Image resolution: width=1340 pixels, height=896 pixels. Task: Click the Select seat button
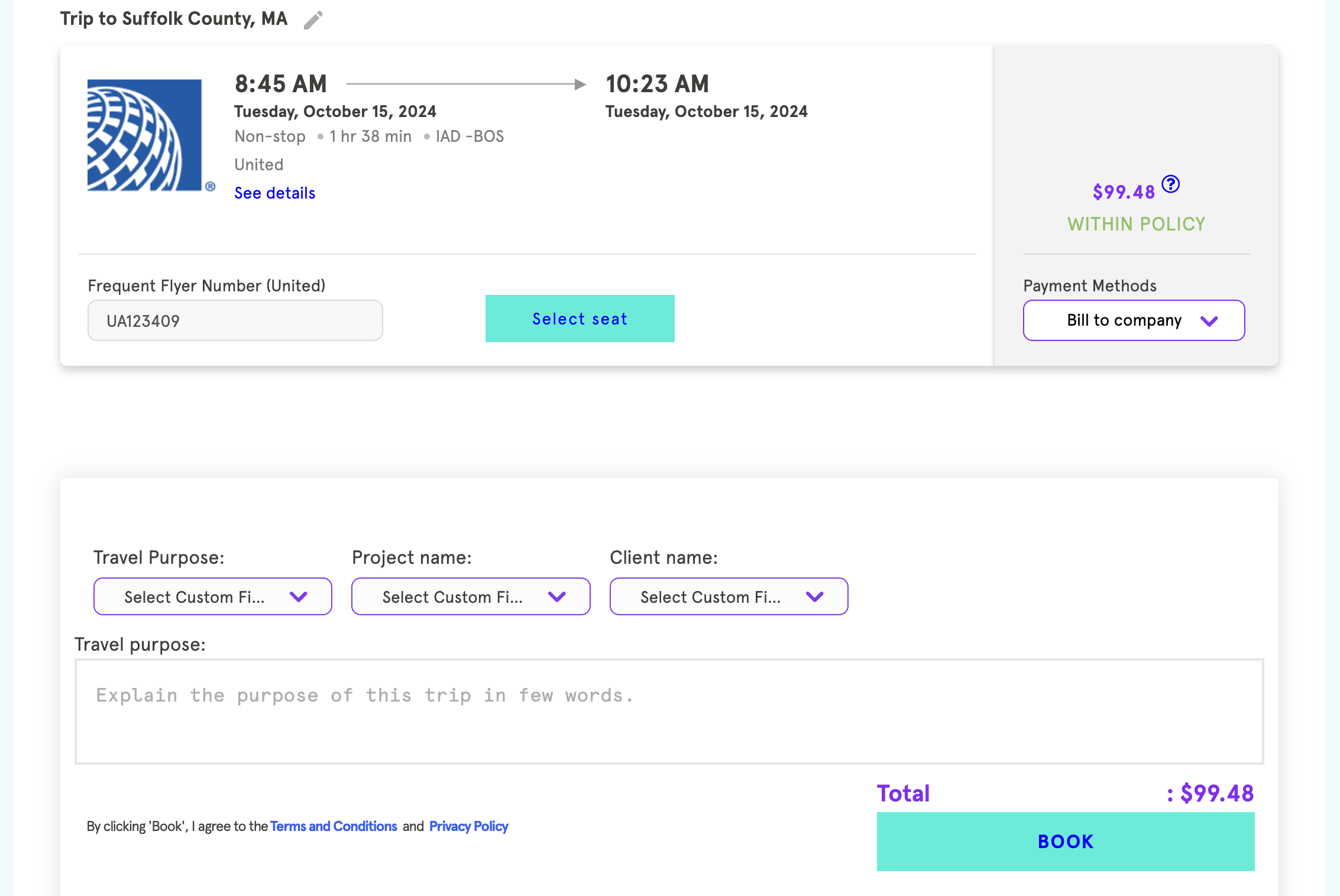[580, 319]
